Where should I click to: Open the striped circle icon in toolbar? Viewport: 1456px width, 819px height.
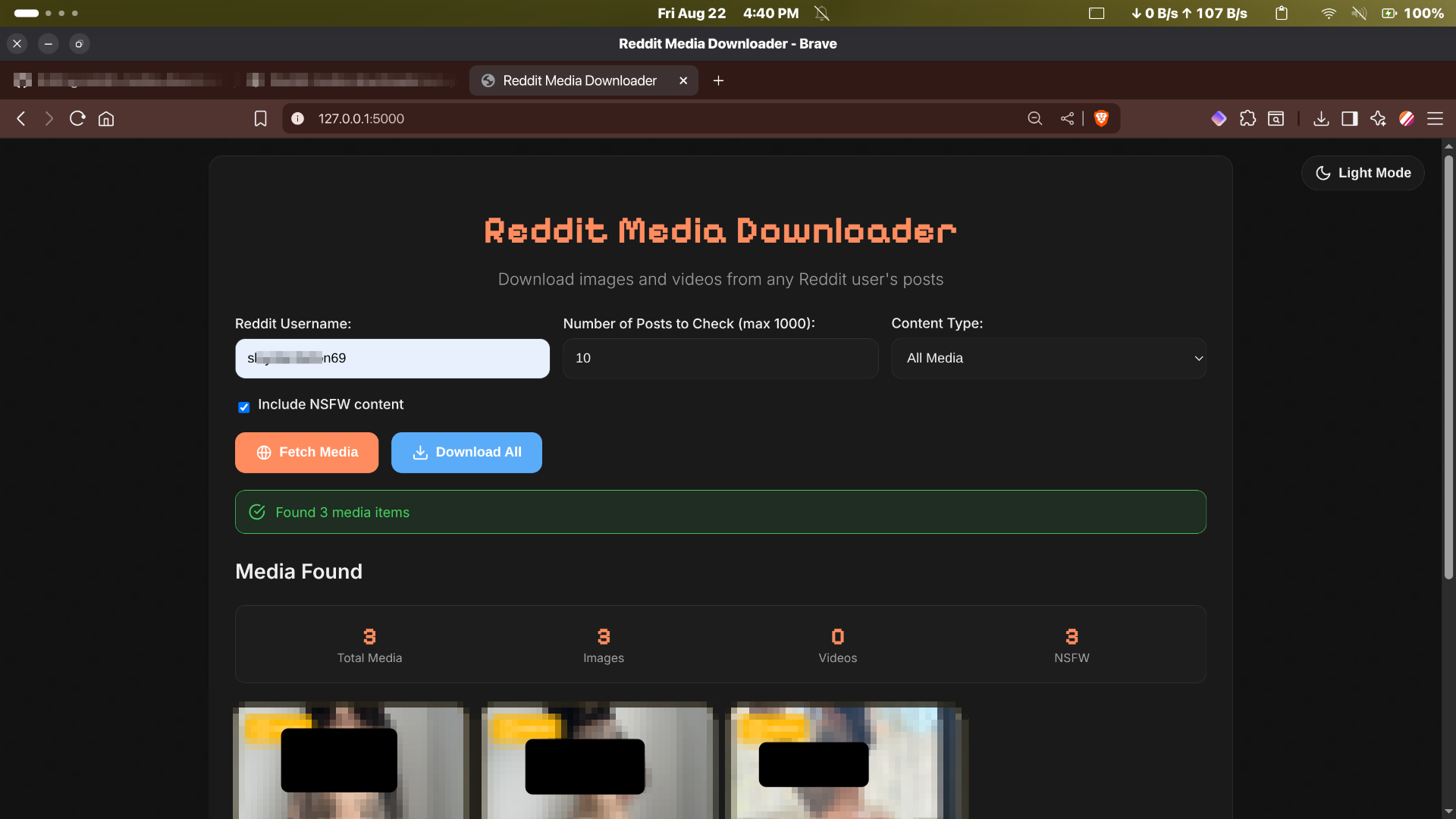point(1407,119)
